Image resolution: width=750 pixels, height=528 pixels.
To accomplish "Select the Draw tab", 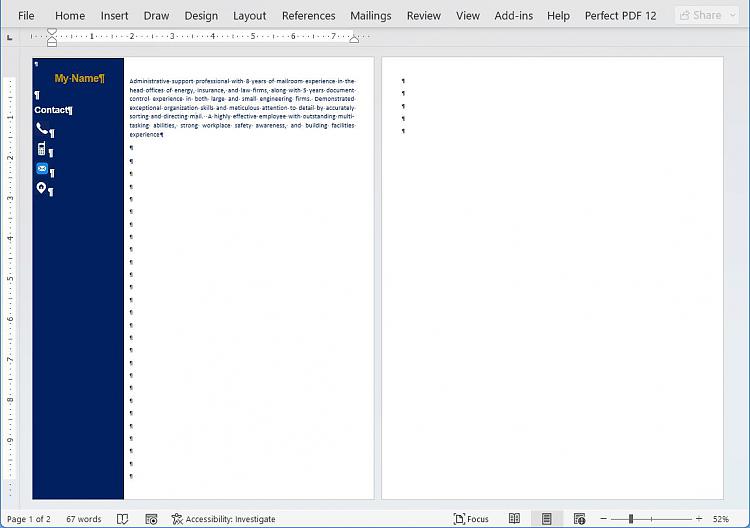I will tap(156, 16).
